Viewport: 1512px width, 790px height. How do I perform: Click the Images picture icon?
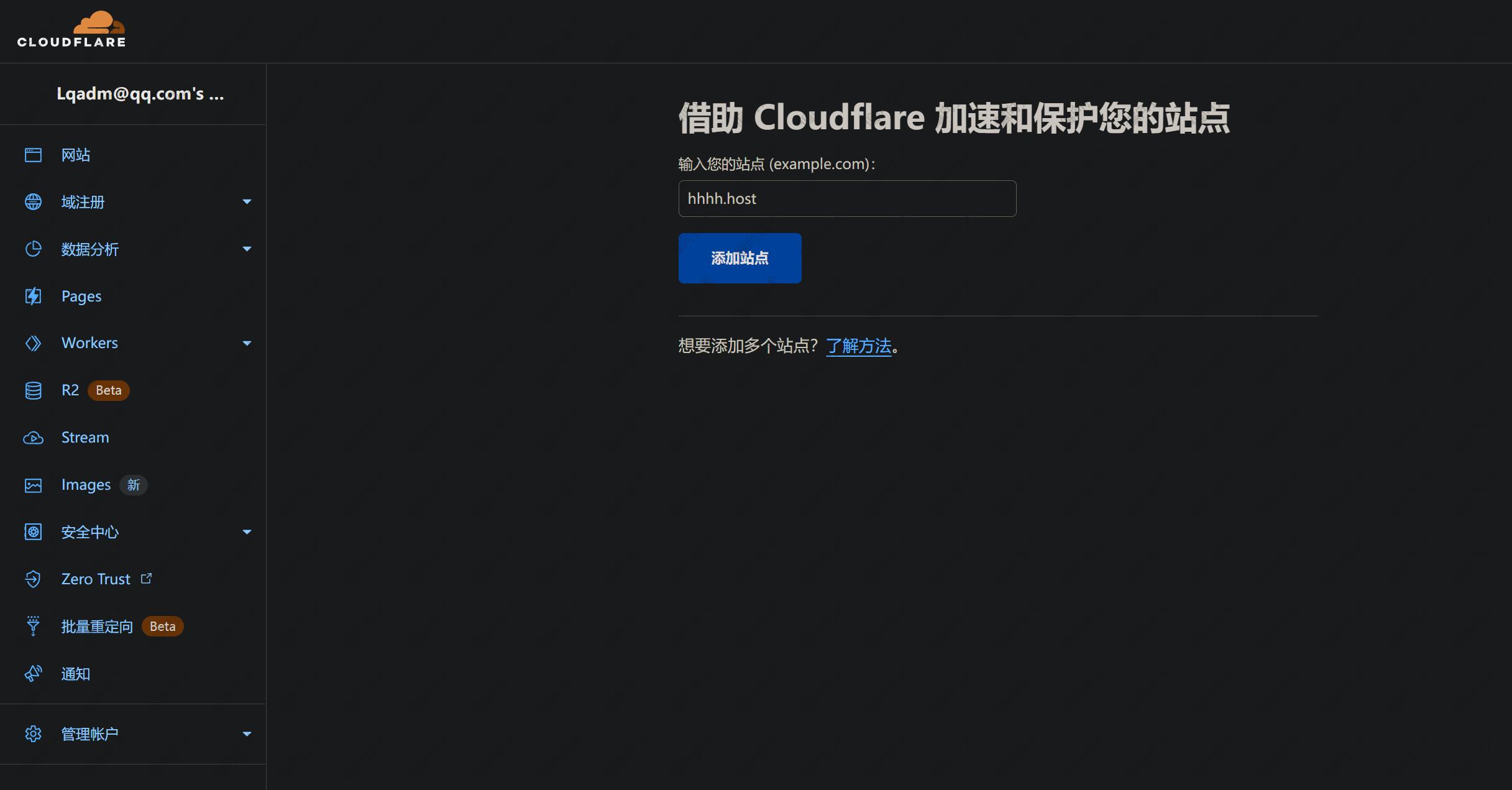tap(33, 485)
